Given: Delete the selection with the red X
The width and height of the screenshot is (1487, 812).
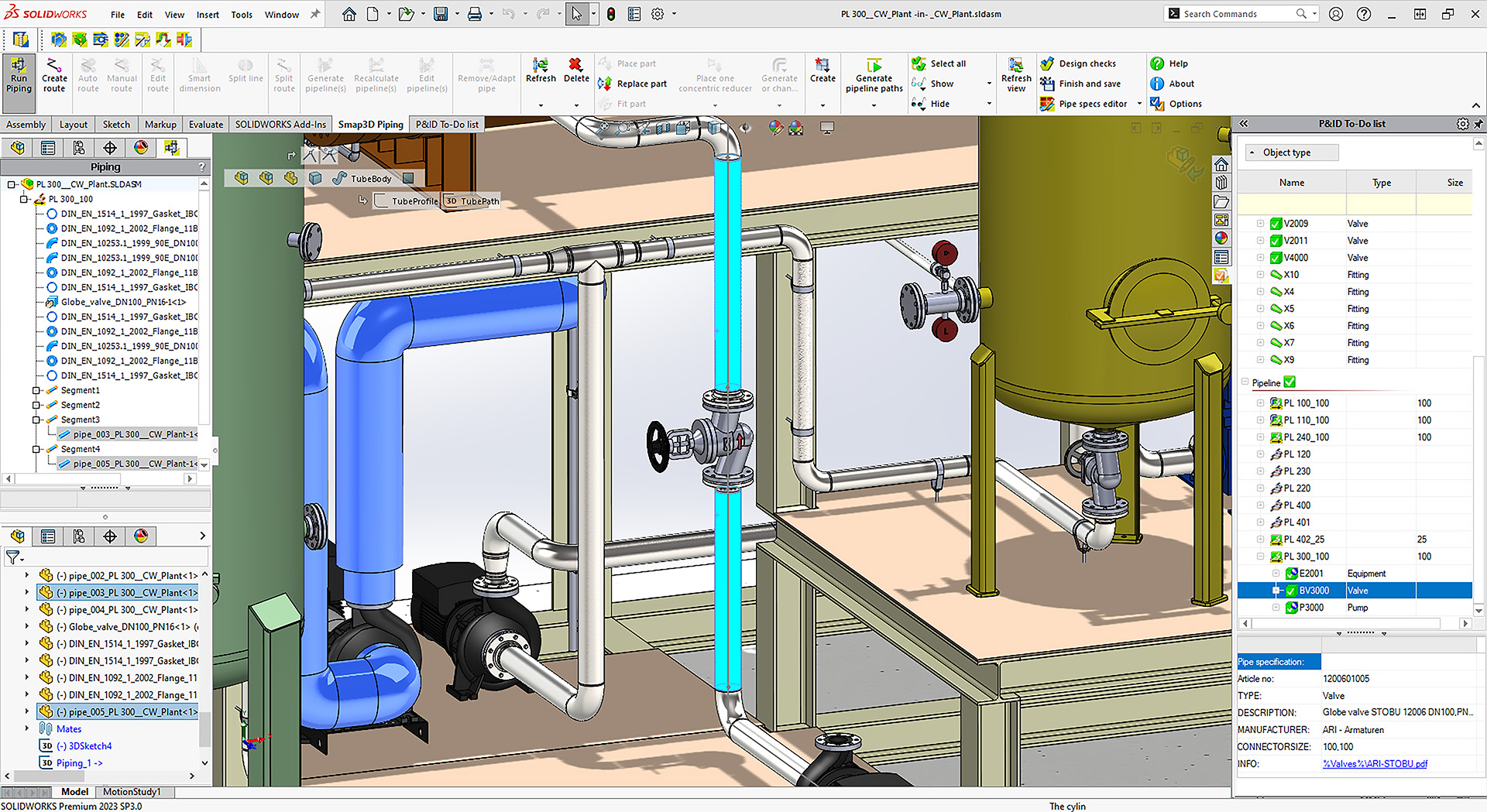Looking at the screenshot, I should point(576,70).
